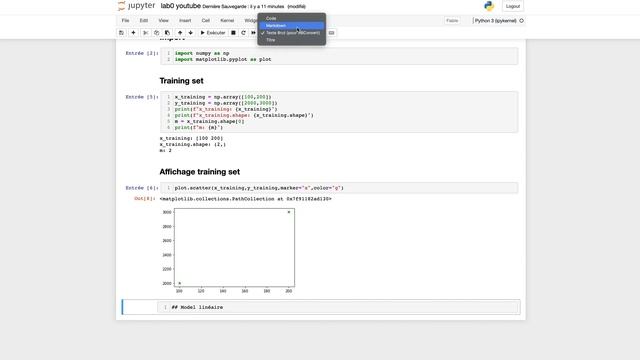
Task: Select the Affichage training set heading
Action: 200,172
